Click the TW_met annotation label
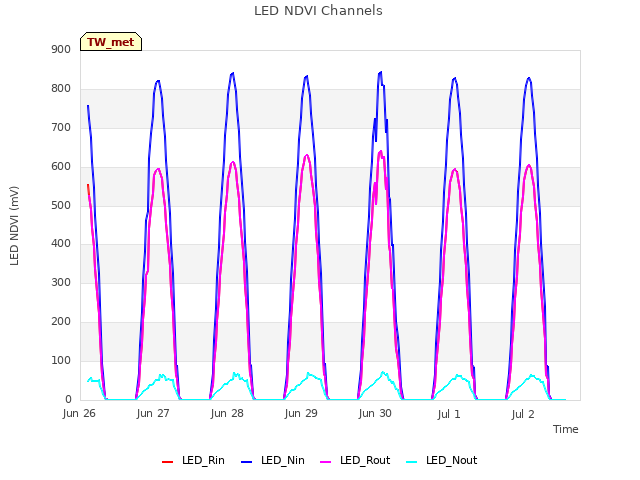This screenshot has height=480, width=640. [111, 42]
